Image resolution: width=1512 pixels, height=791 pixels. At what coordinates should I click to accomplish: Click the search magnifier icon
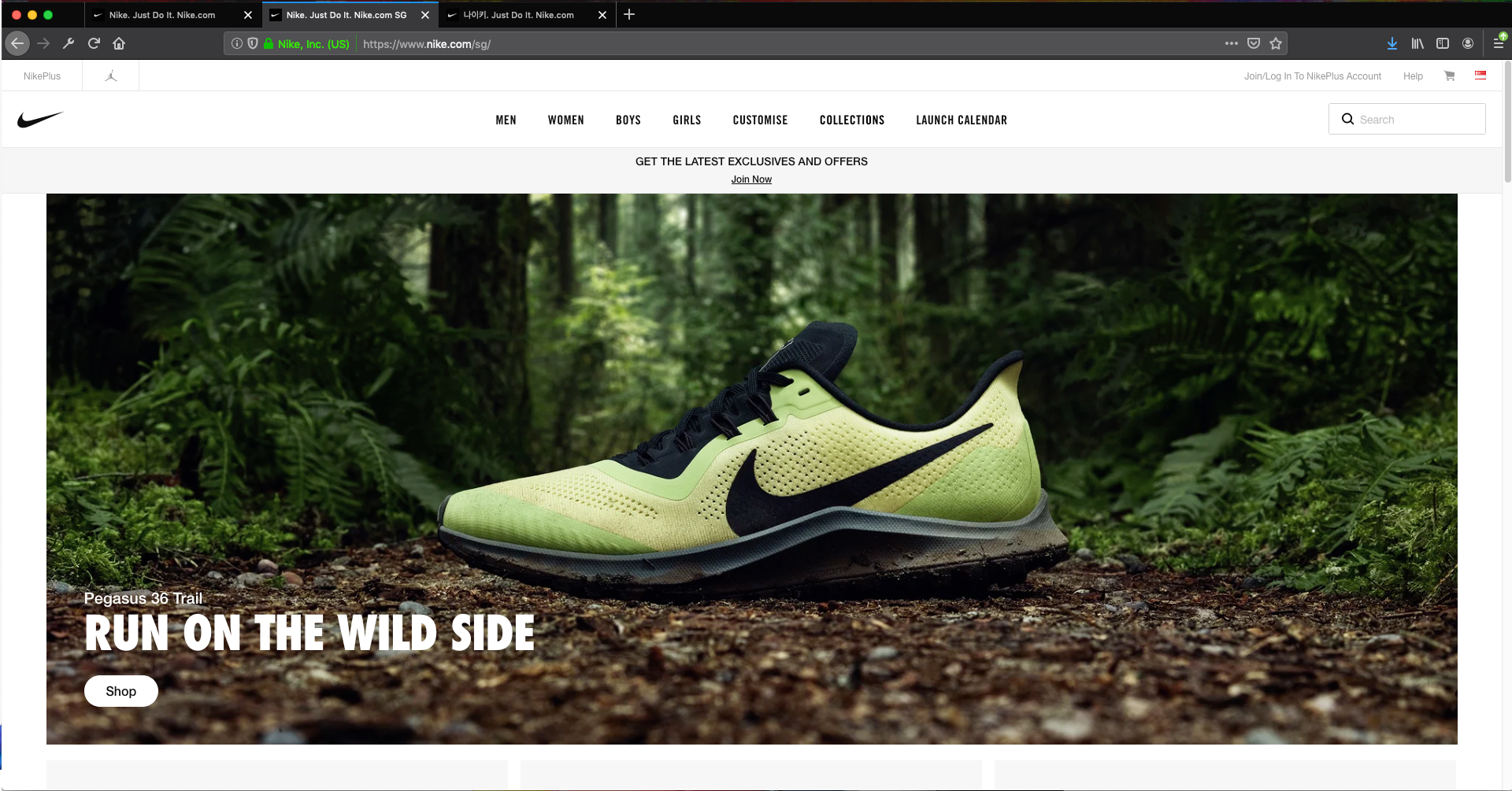(x=1347, y=119)
